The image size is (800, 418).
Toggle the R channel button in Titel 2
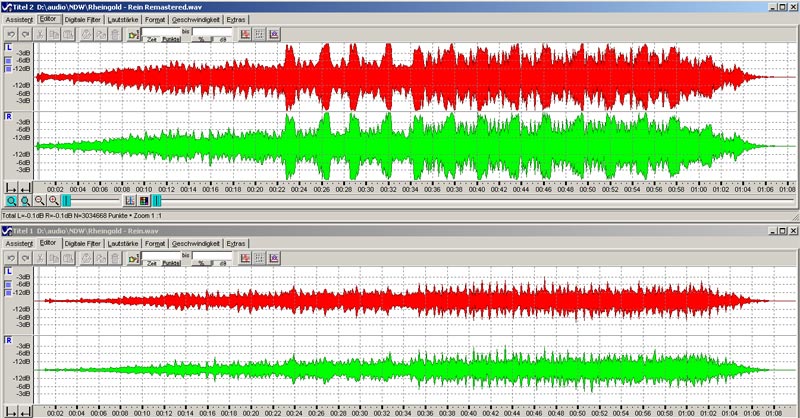9,116
